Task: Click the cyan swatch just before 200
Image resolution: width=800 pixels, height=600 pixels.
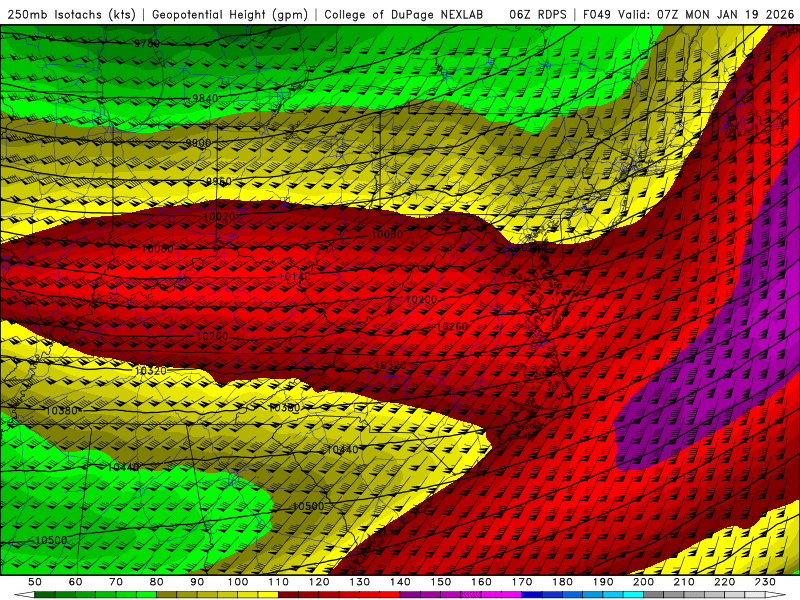Action: [633, 595]
